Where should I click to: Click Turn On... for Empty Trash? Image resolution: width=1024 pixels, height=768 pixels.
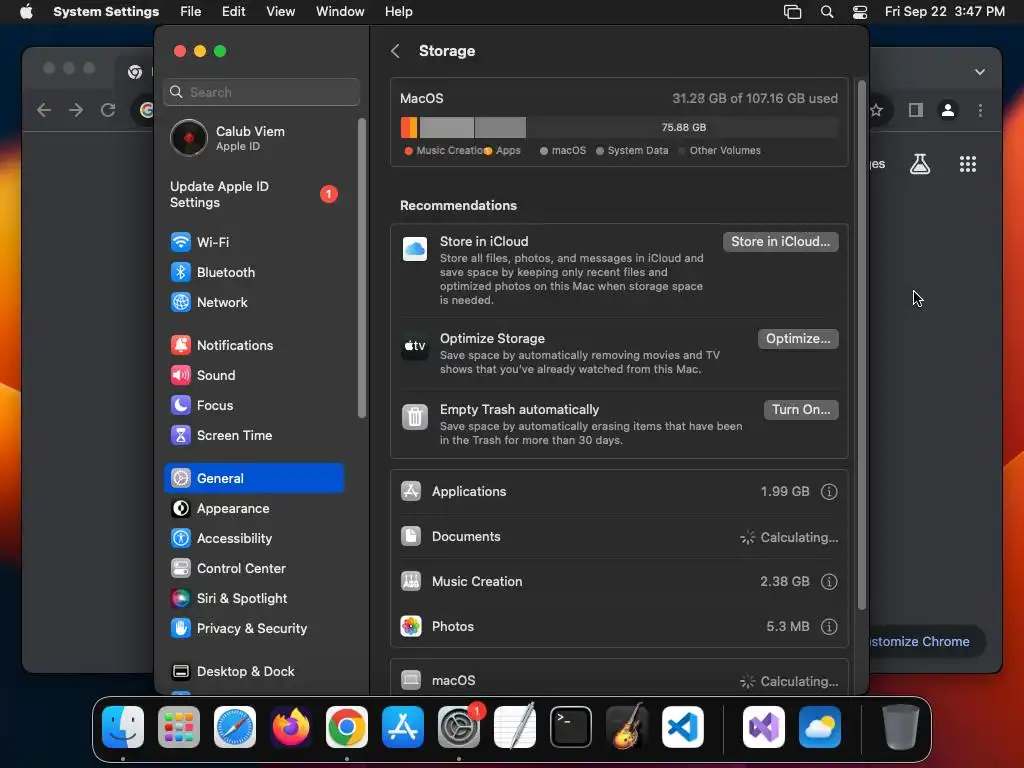point(801,409)
